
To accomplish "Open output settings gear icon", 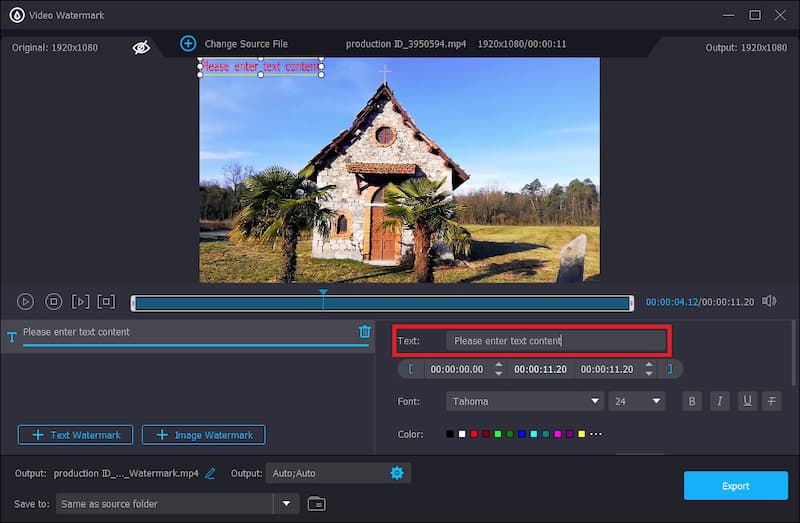I will [x=397, y=473].
